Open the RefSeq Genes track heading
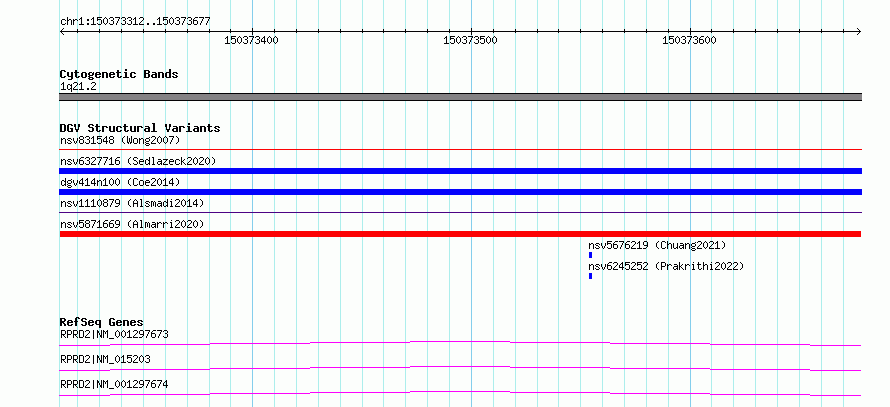This screenshot has height=407, width=890. [102, 322]
